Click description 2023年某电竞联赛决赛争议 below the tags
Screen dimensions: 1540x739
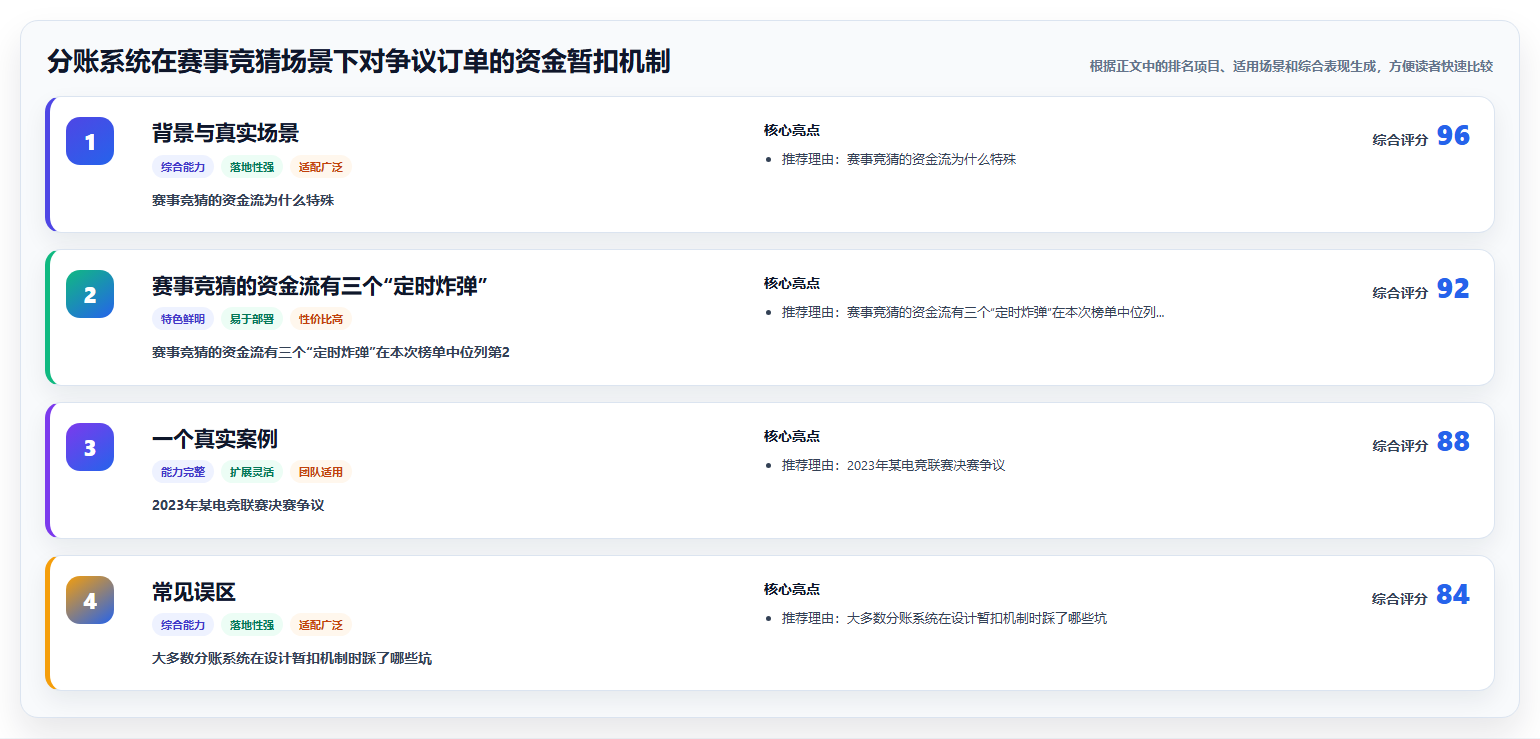click(x=238, y=505)
